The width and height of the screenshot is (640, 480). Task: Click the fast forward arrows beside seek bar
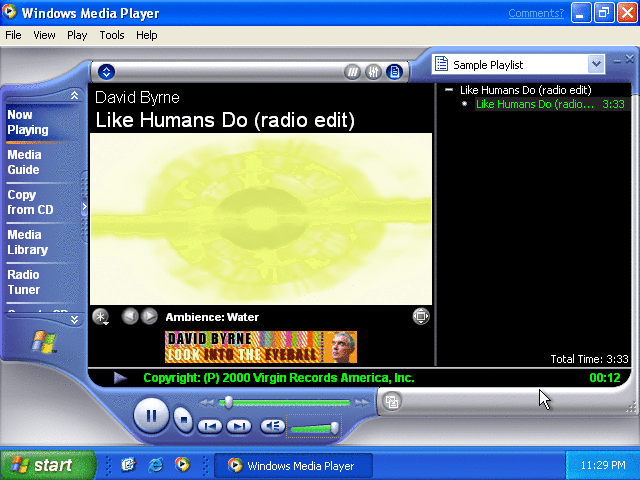(361, 403)
